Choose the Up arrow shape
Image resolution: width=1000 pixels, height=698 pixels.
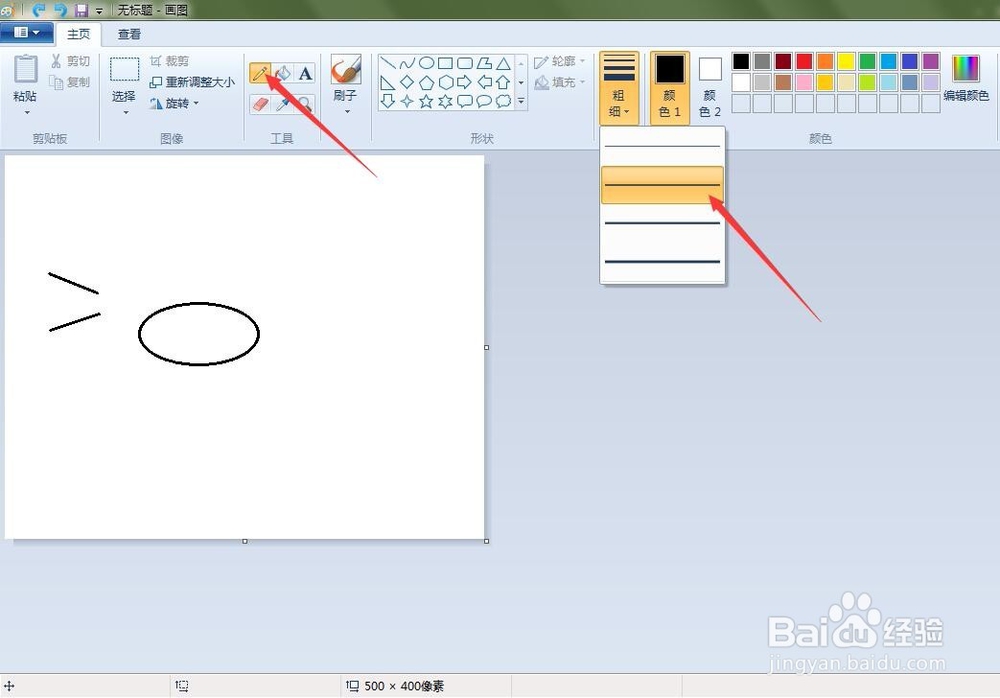click(503, 82)
